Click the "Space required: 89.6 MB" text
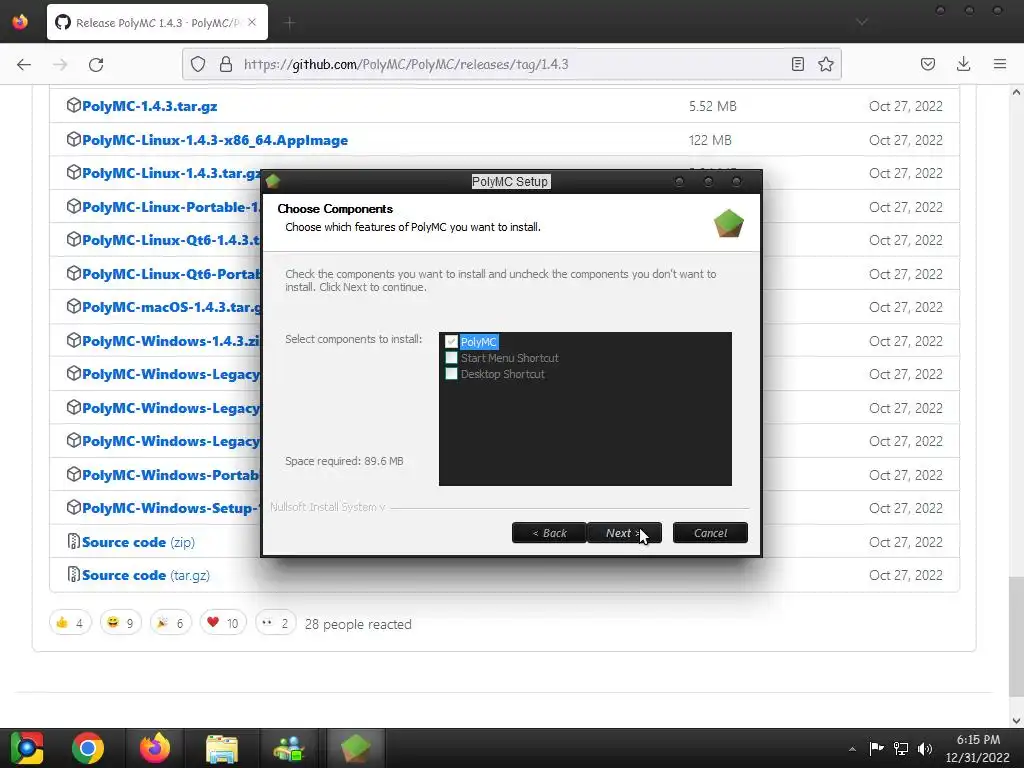The height and width of the screenshot is (768, 1024). tap(344, 461)
